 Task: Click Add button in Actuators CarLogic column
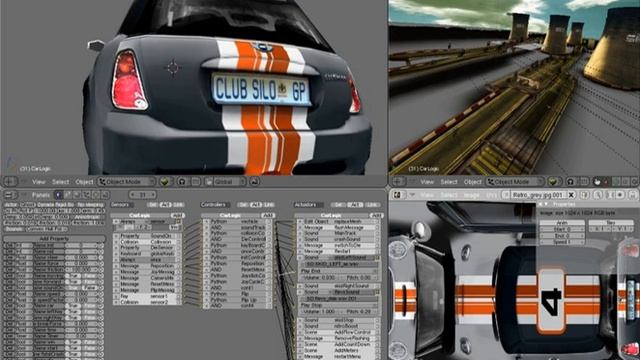[376, 215]
